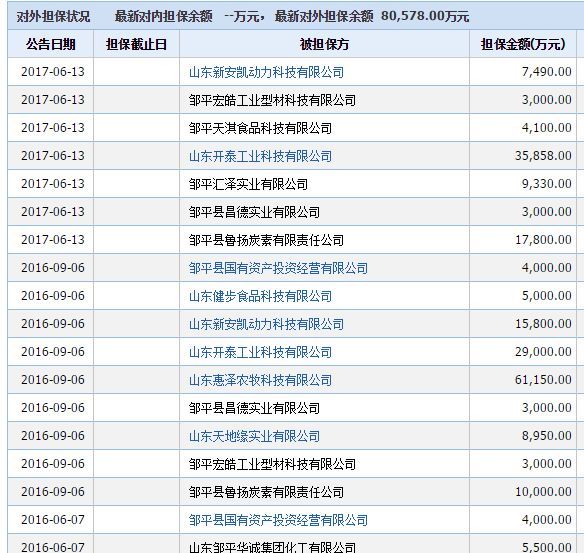The image size is (584, 553).
Task: Click the 担保金额(万元) column header
Action: coord(523,44)
